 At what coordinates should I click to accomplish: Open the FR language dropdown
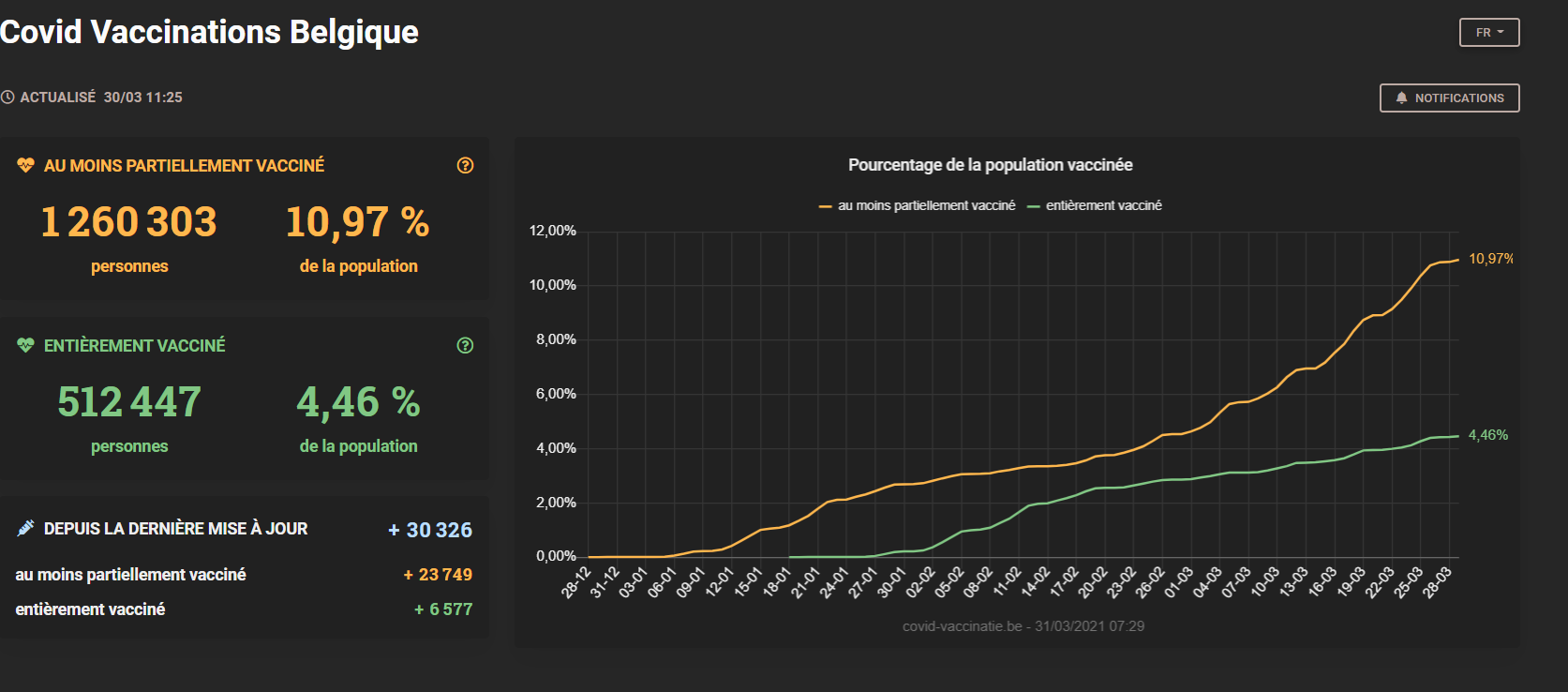point(1488,33)
